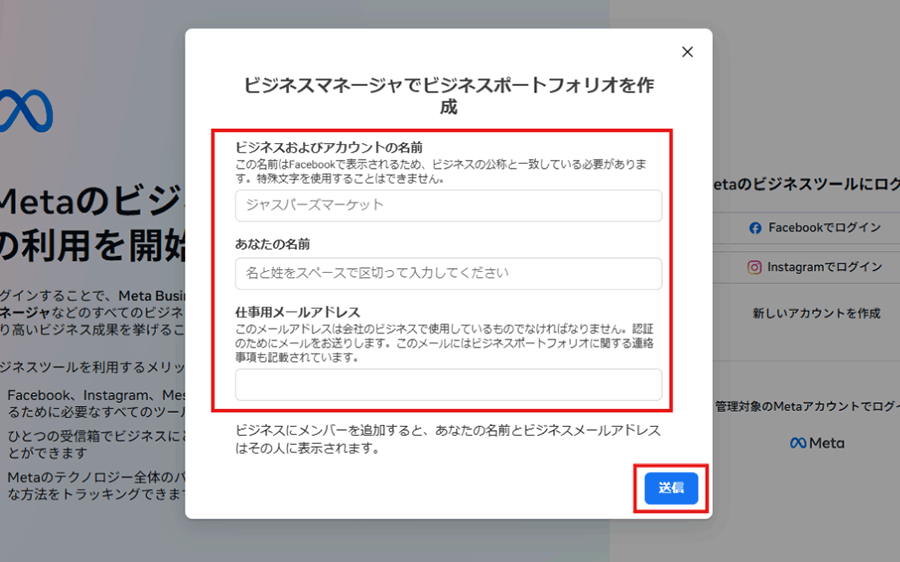Click the dialog title ビジネスポートフォリオを作成
Screen dimensions: 900x562
[448, 96]
